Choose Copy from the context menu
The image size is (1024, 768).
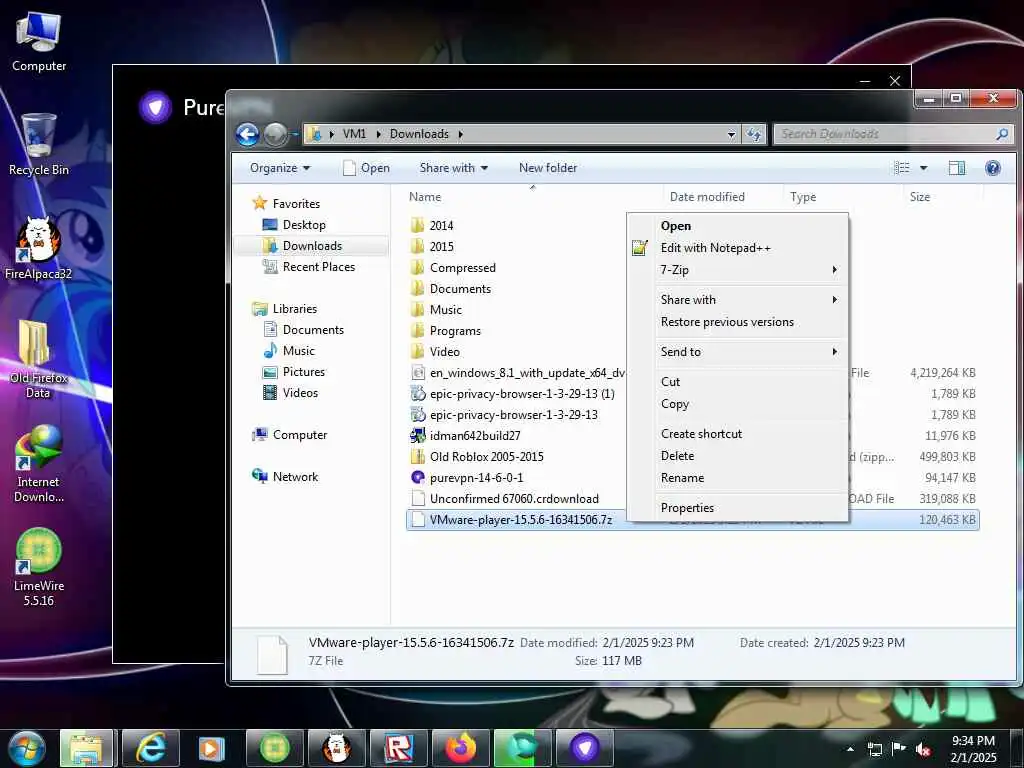click(751, 404)
